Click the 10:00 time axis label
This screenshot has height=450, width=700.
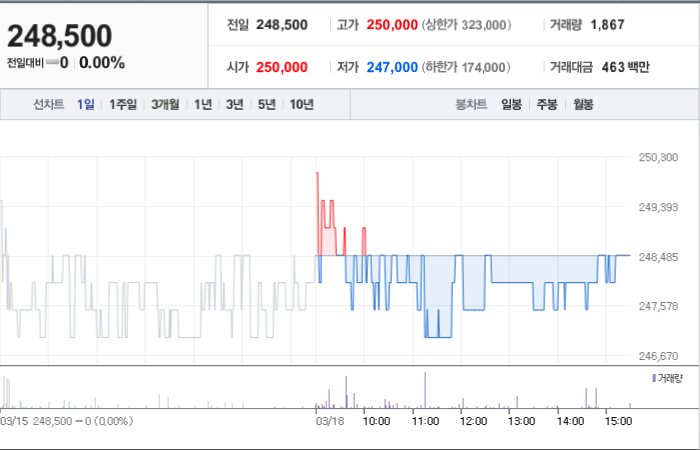376,421
